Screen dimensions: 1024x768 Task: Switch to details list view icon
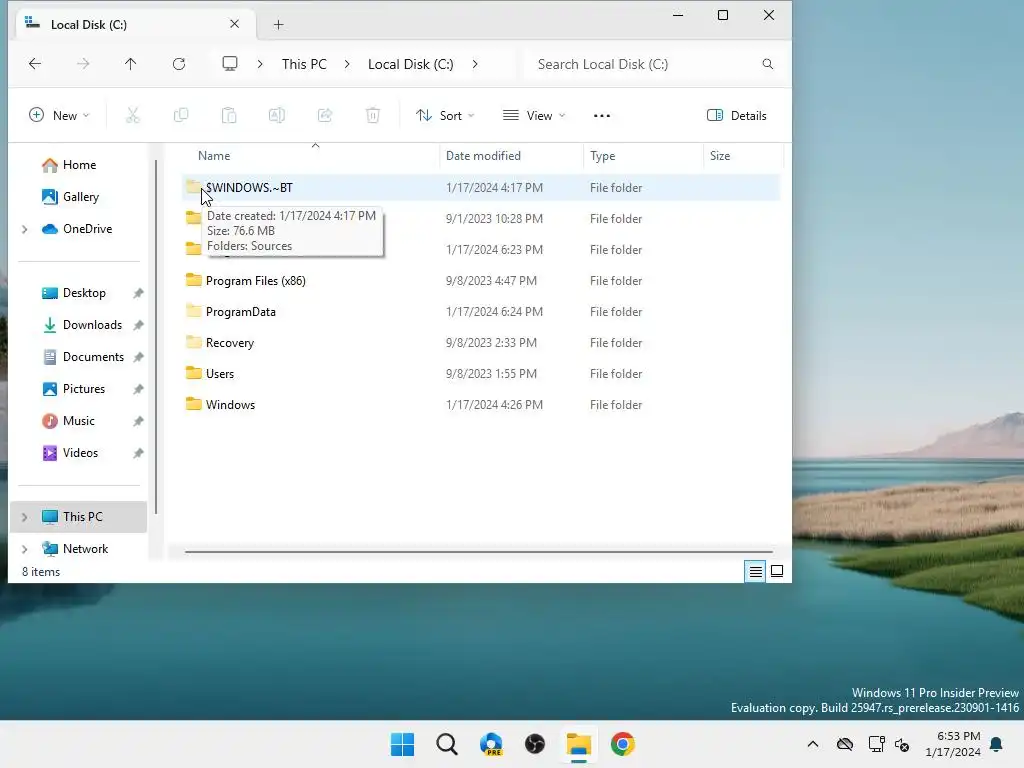click(756, 571)
